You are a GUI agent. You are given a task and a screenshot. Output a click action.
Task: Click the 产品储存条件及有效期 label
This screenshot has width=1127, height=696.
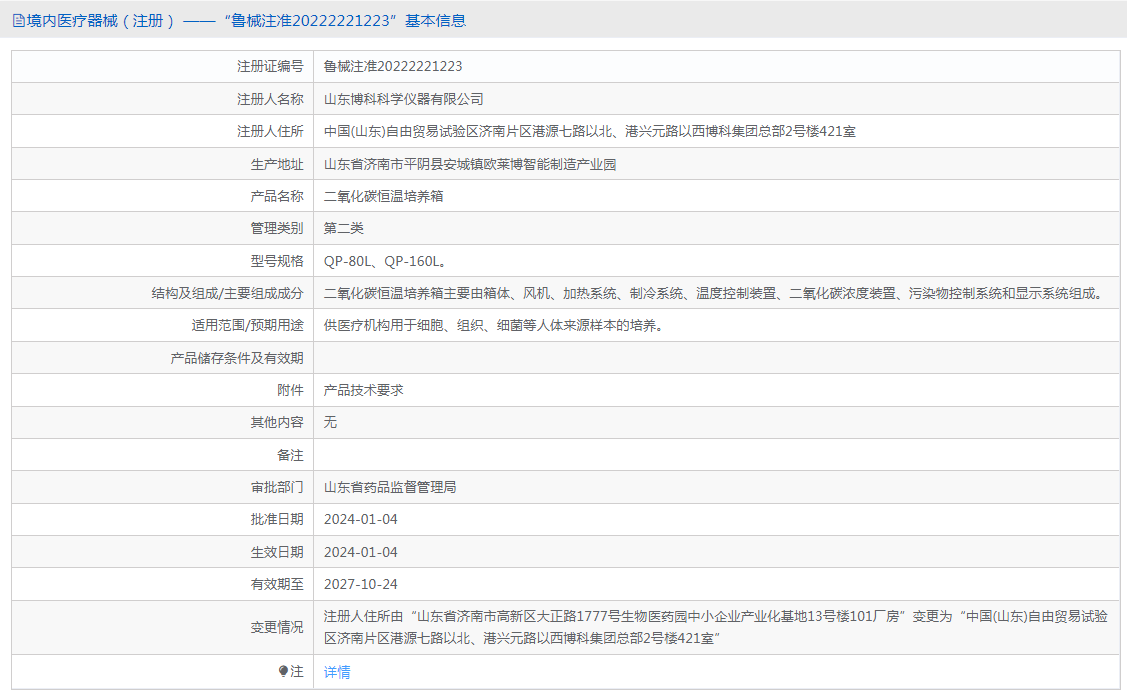236,358
